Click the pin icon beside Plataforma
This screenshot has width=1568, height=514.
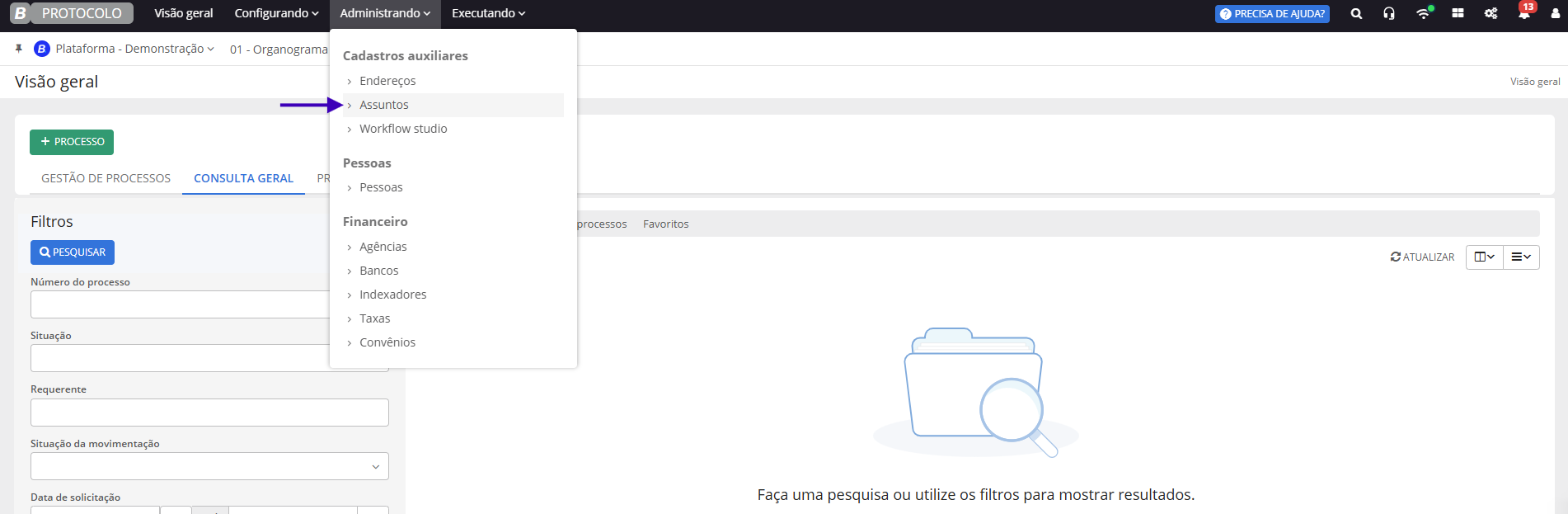[x=19, y=50]
